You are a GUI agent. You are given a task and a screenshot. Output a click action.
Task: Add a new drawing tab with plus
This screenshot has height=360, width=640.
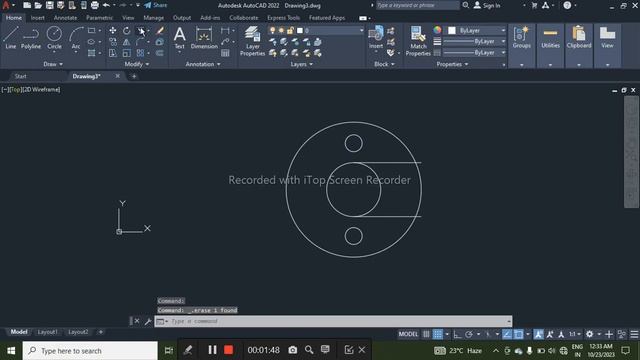click(134, 76)
